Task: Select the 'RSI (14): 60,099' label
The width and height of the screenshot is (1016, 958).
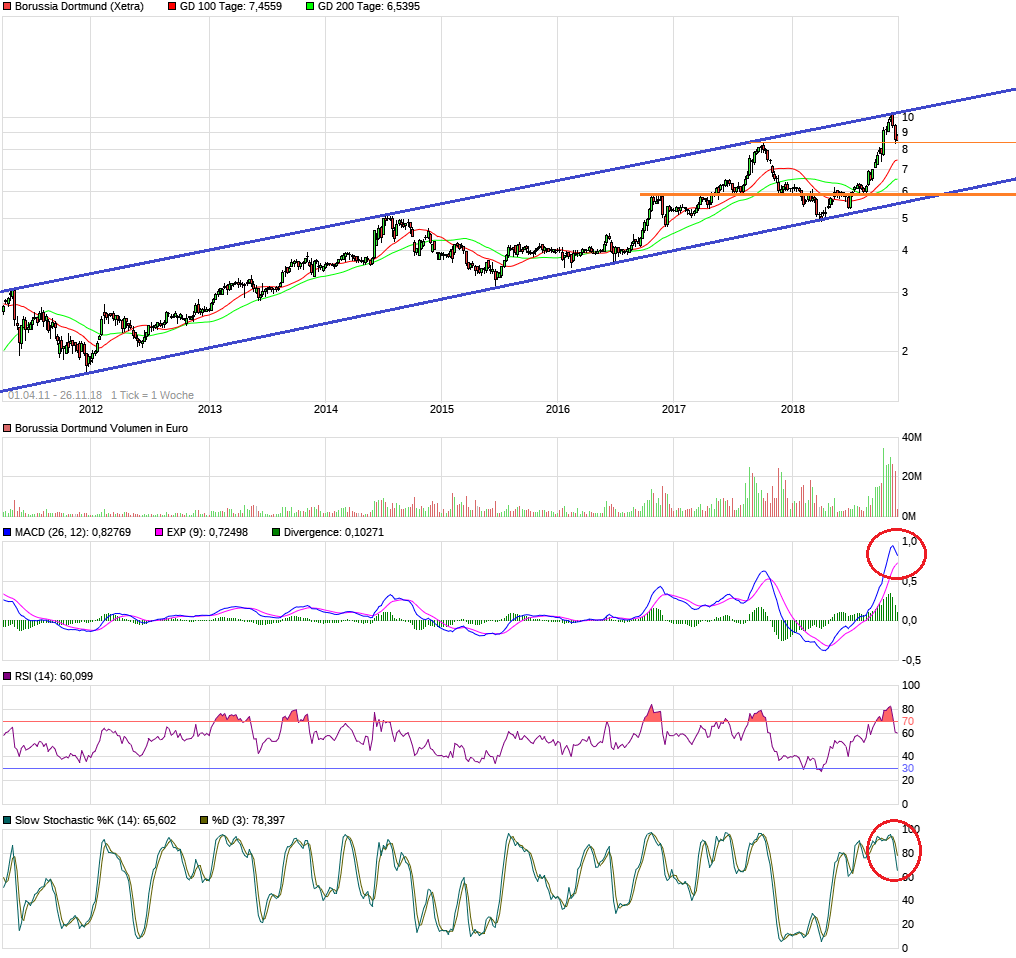Action: coord(54,676)
